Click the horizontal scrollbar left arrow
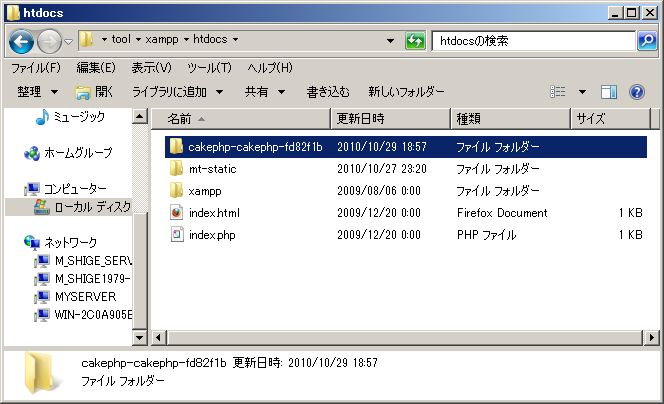This screenshot has height=404, width=664. click(159, 338)
